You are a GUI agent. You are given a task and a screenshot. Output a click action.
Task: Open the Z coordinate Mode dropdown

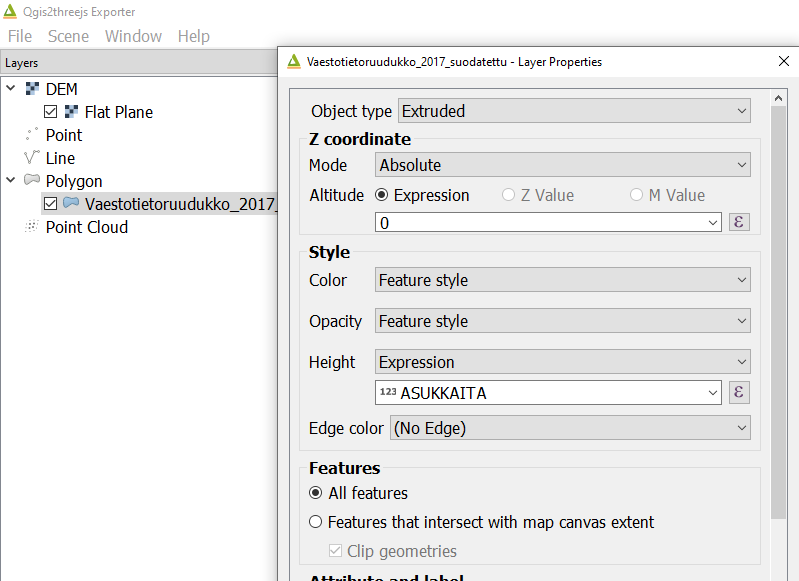click(563, 165)
